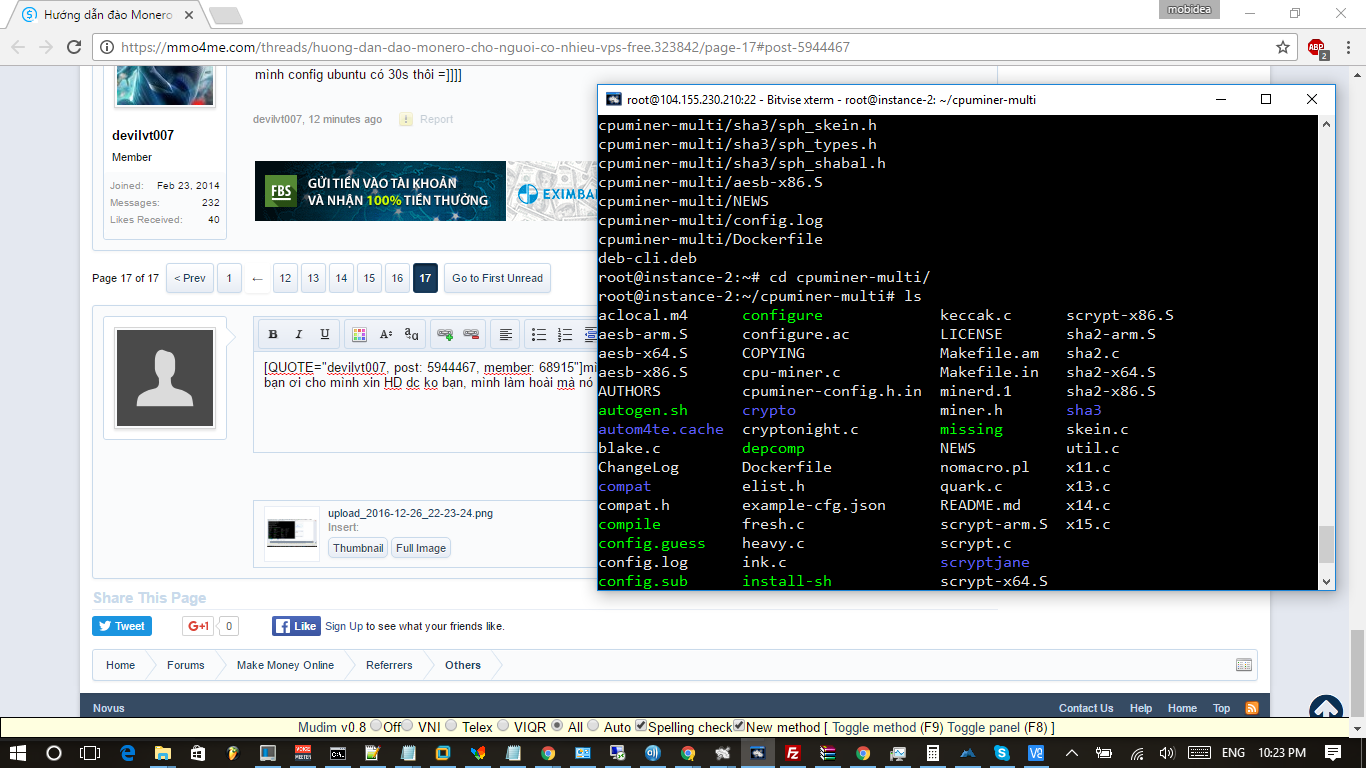Click the Go to First Unread button

[x=497, y=278]
